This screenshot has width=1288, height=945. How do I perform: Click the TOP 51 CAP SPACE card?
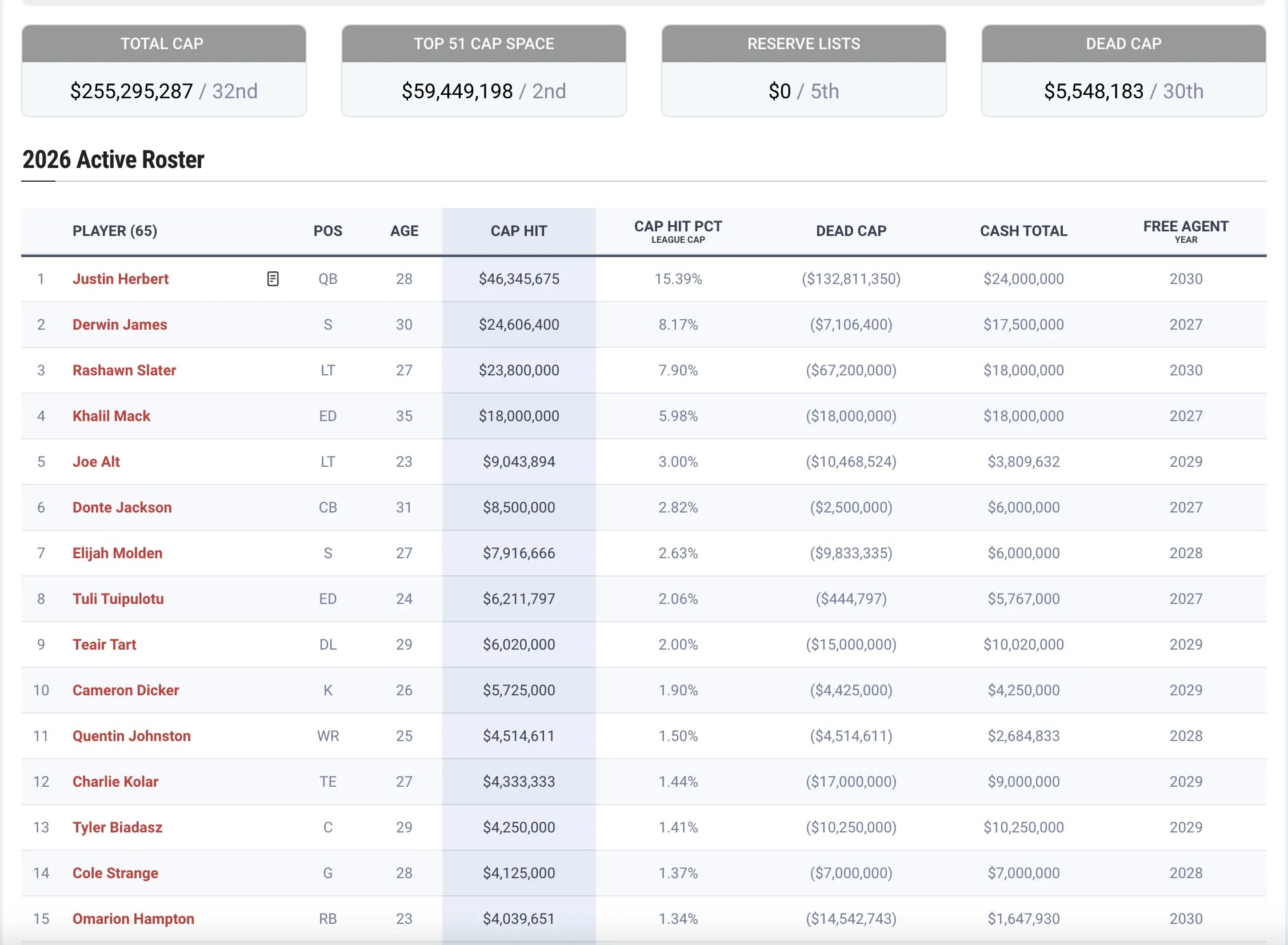pos(483,71)
